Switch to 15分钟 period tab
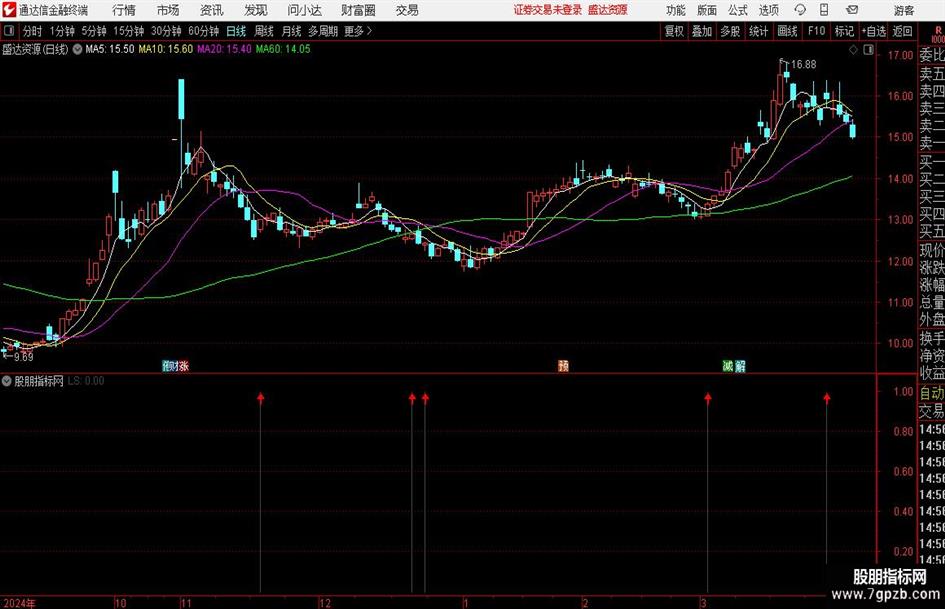The image size is (945, 609). click(128, 31)
